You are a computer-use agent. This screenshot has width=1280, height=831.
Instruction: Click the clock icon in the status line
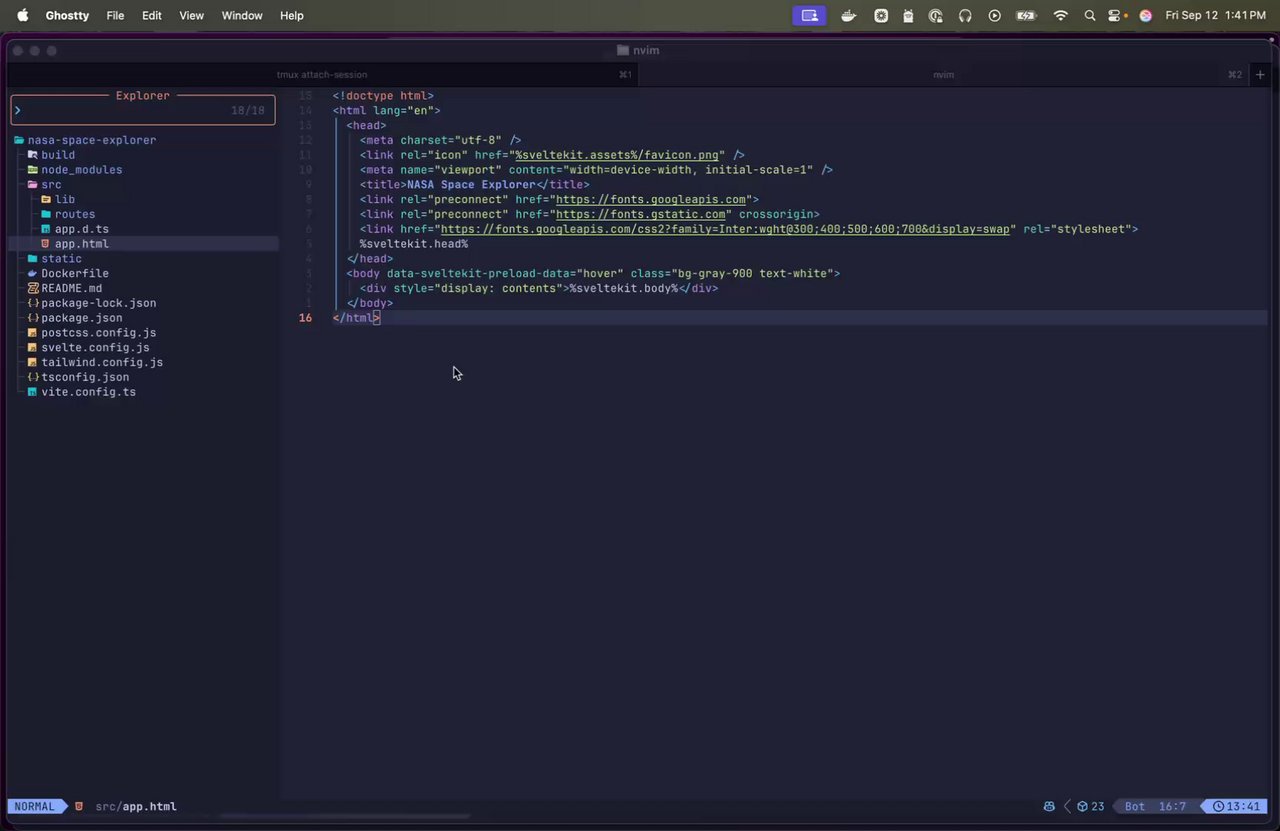pyautogui.click(x=1218, y=806)
